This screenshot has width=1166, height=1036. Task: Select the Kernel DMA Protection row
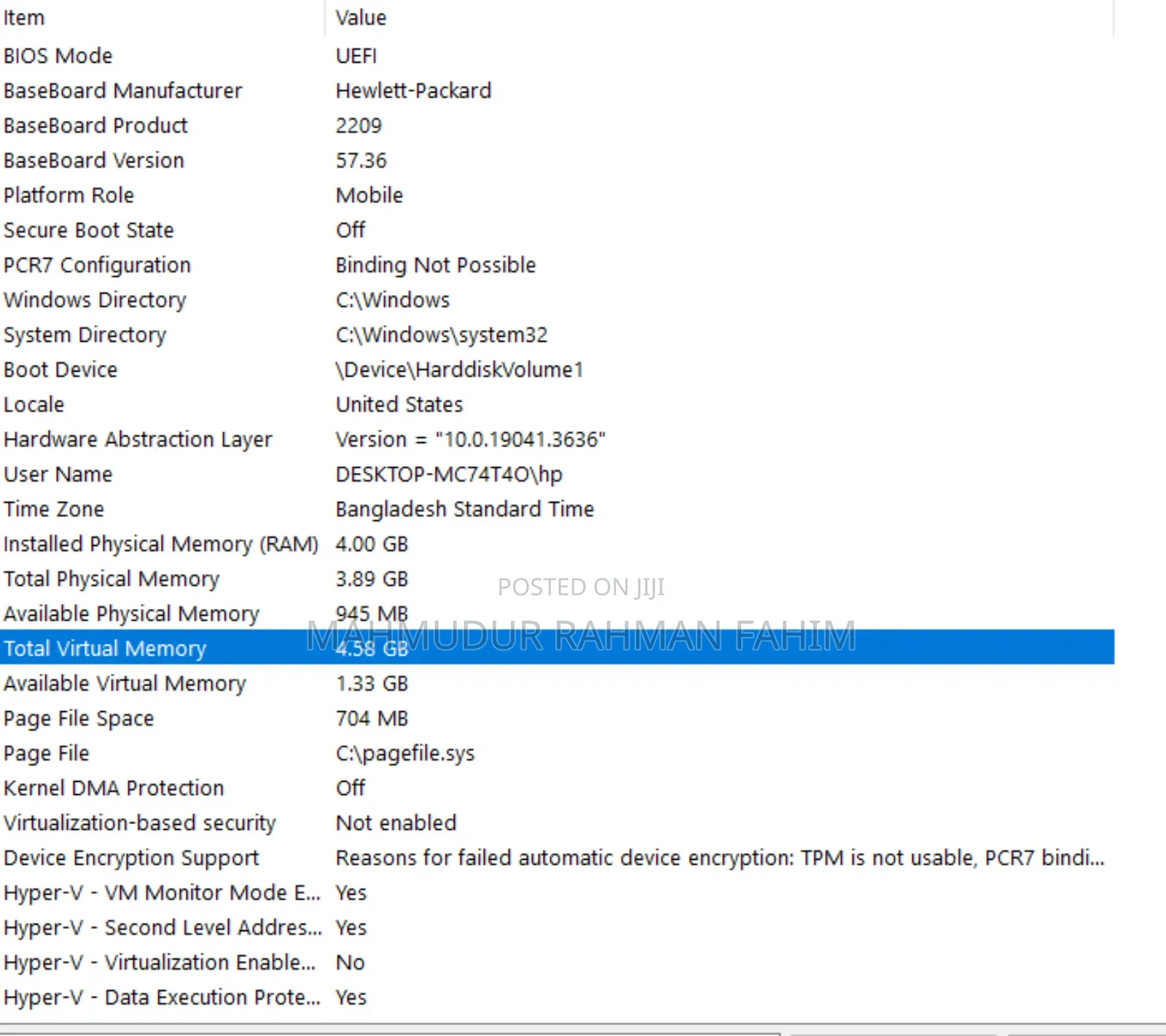pos(114,788)
